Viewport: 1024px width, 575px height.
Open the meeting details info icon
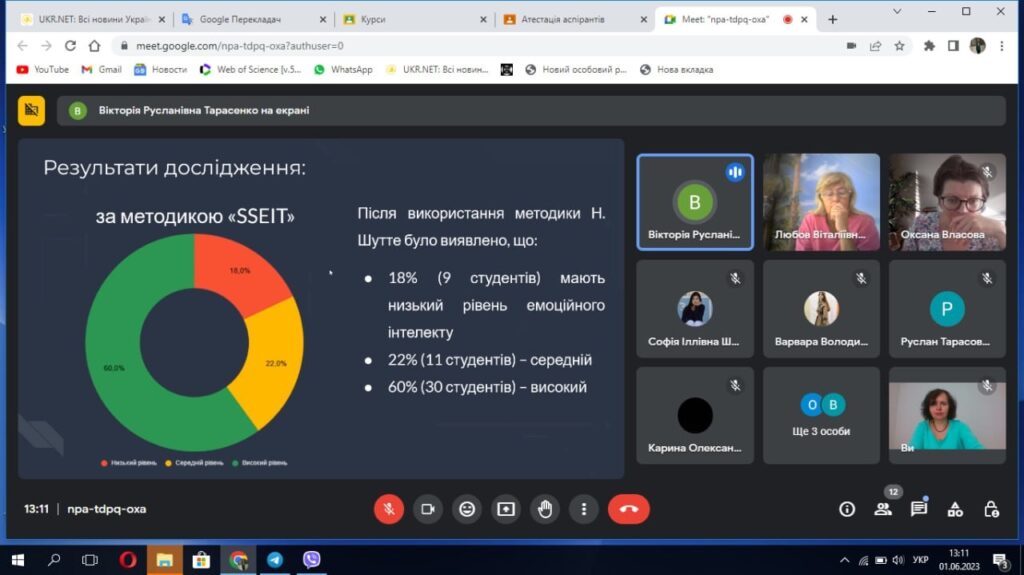847,509
